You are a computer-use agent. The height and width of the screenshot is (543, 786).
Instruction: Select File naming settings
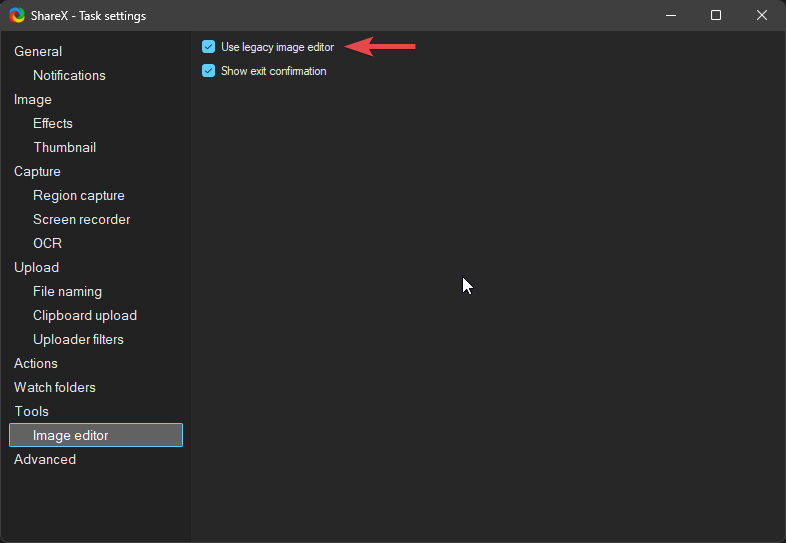tap(68, 292)
